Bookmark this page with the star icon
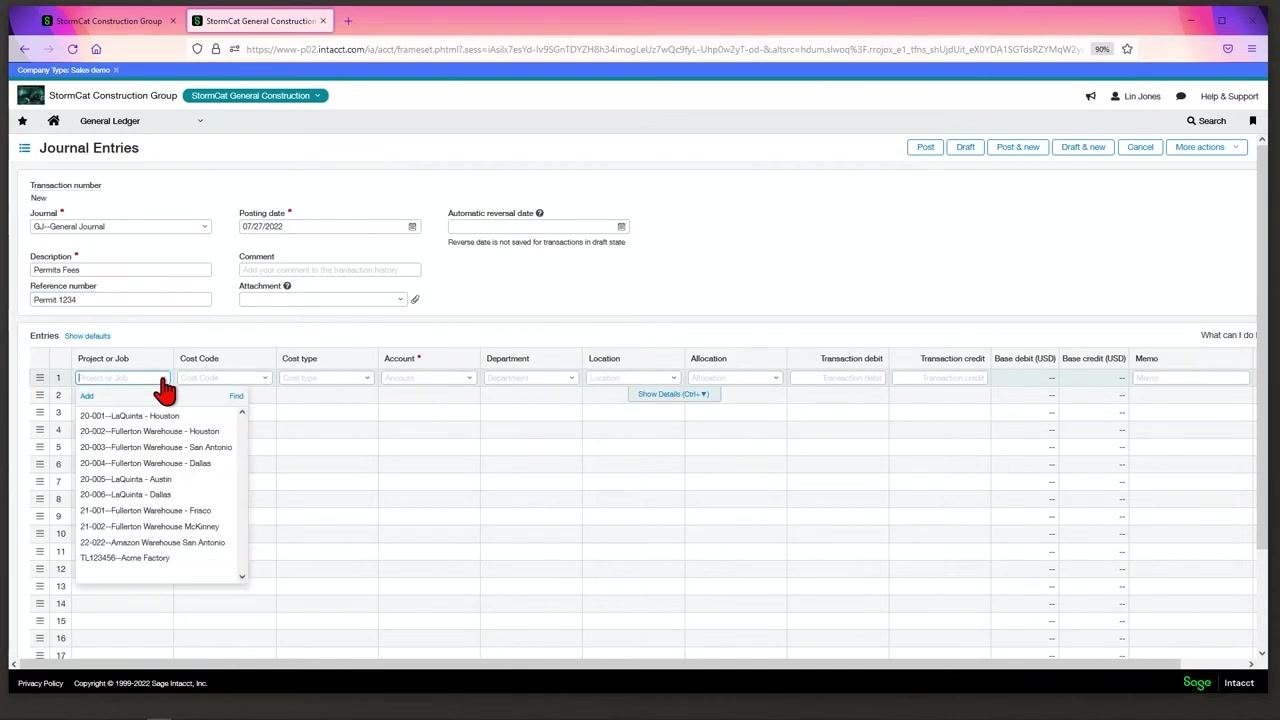Image resolution: width=1280 pixels, height=720 pixels. (1127, 49)
